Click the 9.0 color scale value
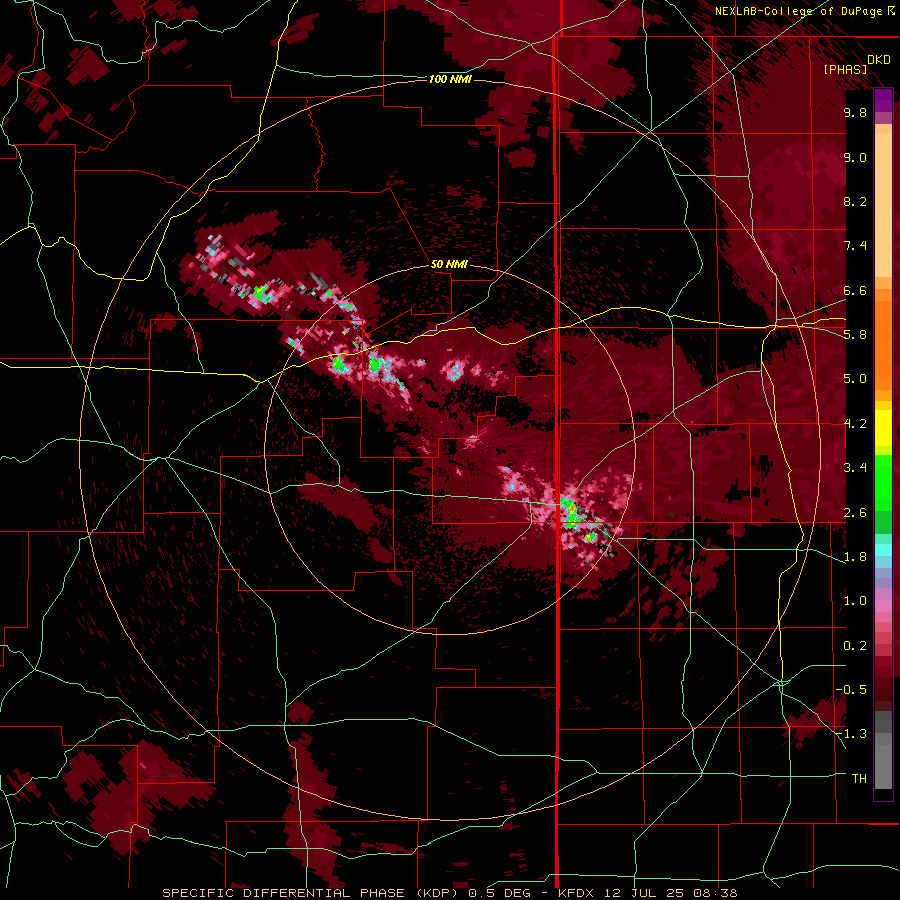The height and width of the screenshot is (900, 900). point(855,157)
